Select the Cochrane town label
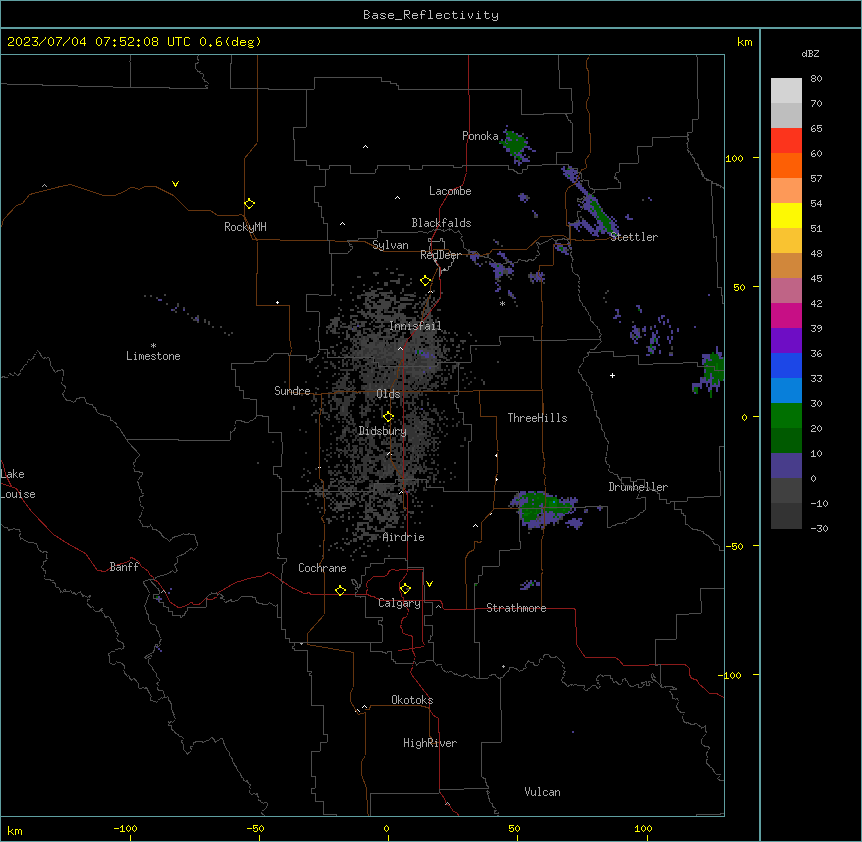The image size is (862, 842). click(322, 568)
